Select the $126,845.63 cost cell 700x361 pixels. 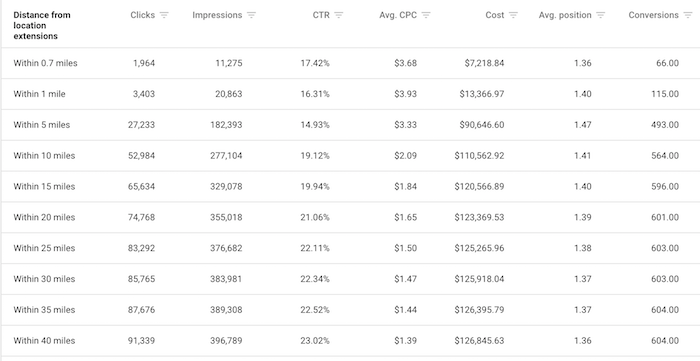point(479,340)
